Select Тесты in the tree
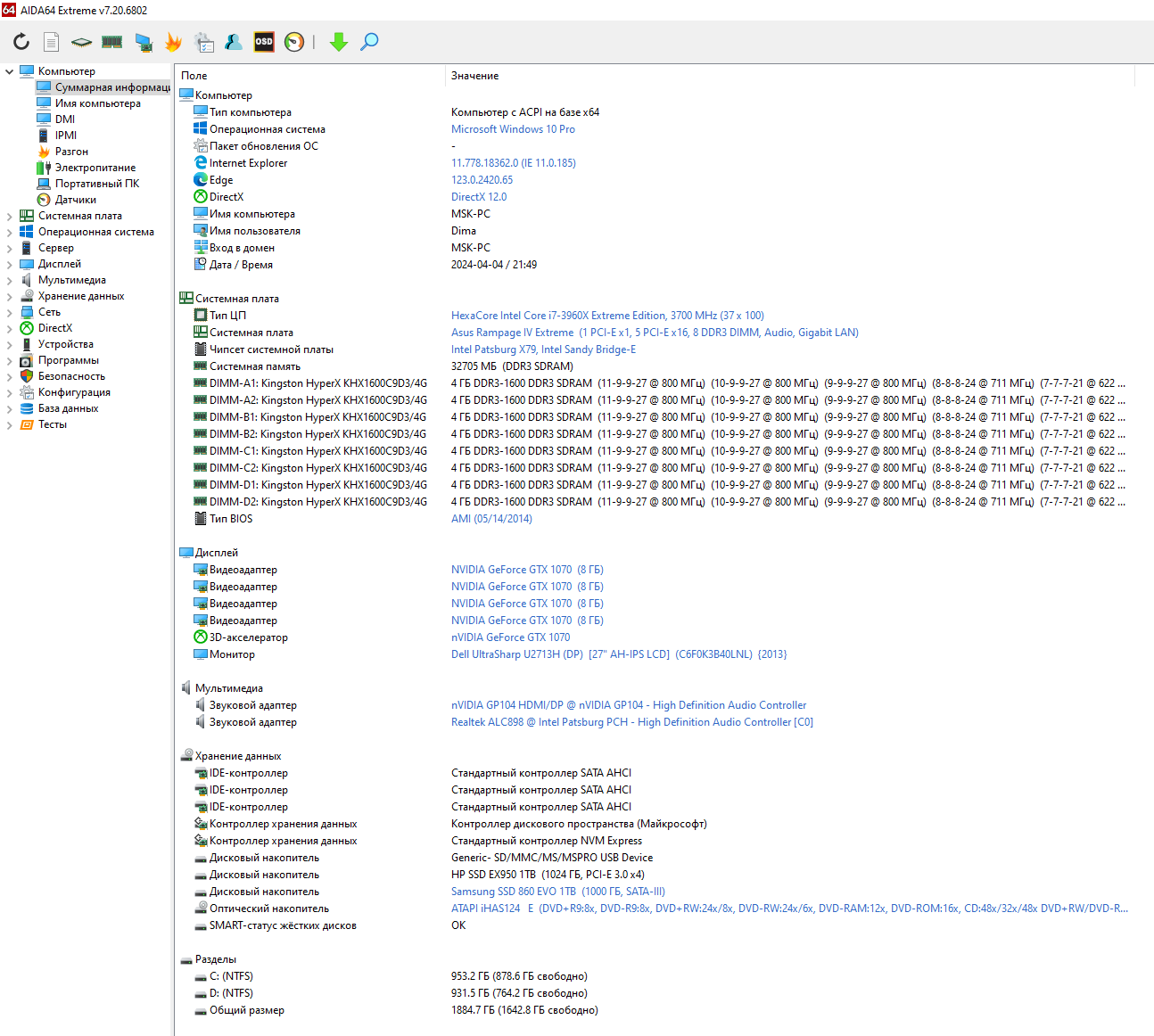 click(53, 424)
